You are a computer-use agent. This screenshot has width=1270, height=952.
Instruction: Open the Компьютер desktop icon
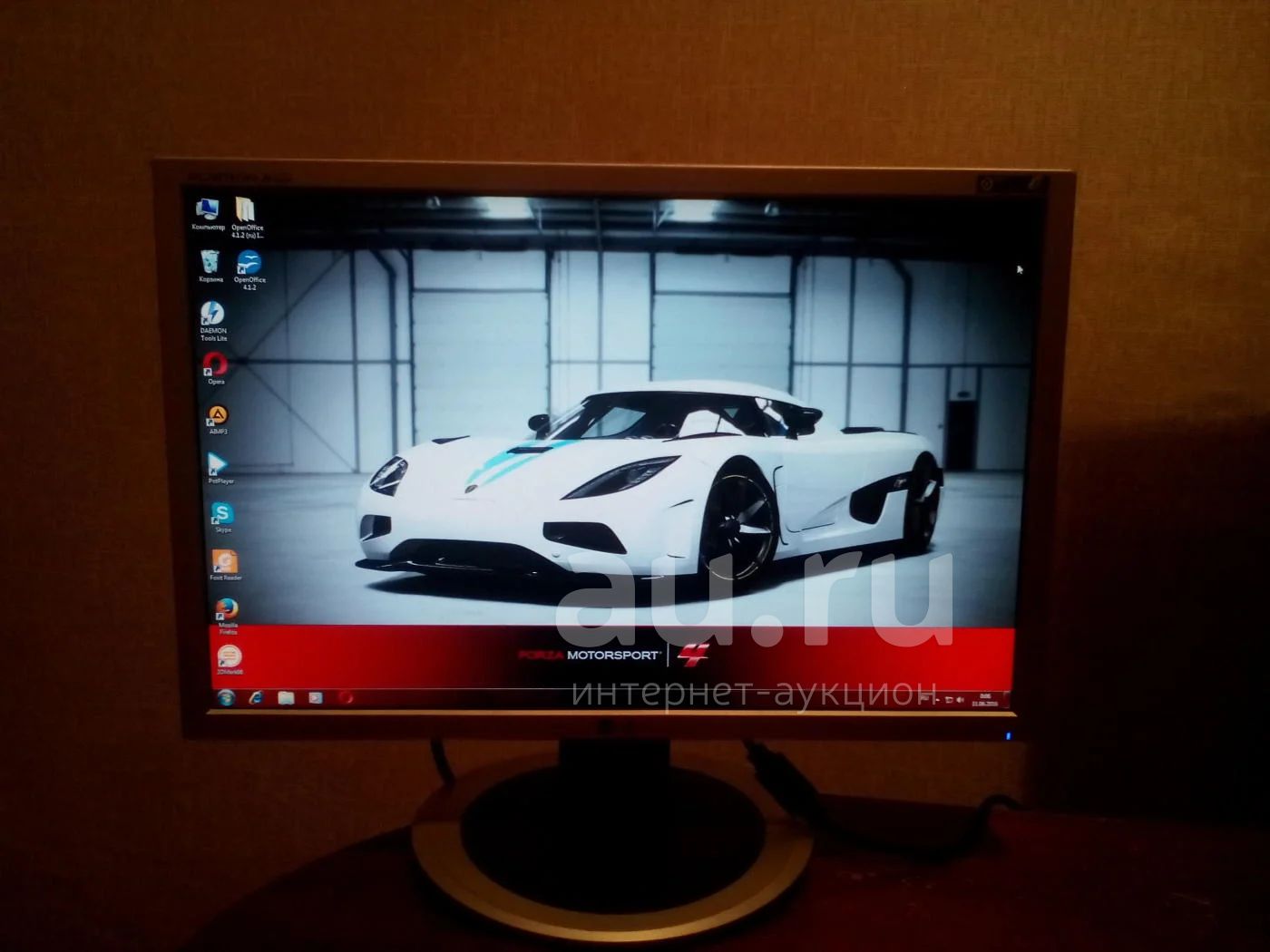click(208, 215)
